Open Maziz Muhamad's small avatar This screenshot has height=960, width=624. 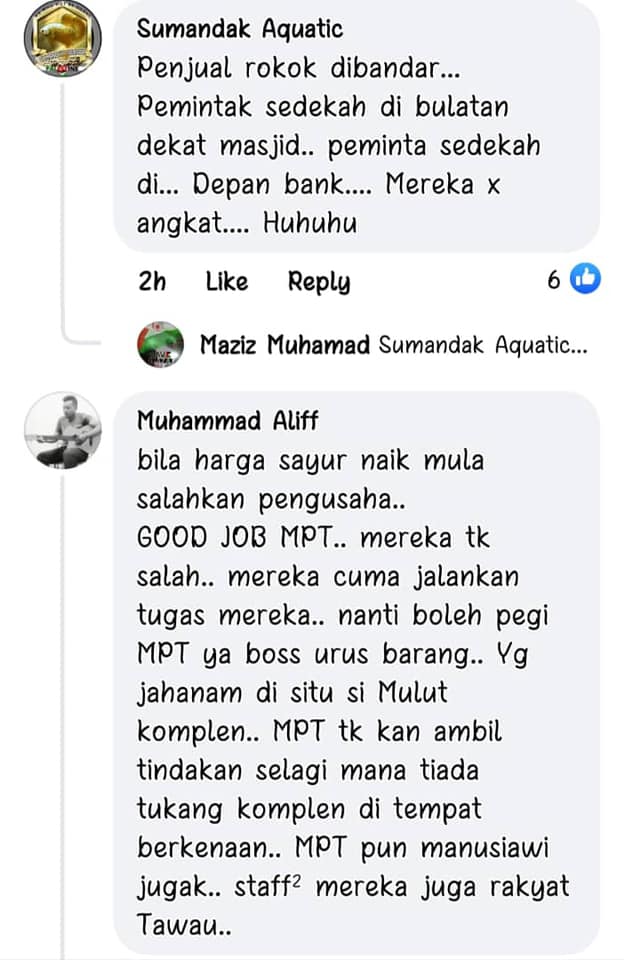[x=160, y=345]
